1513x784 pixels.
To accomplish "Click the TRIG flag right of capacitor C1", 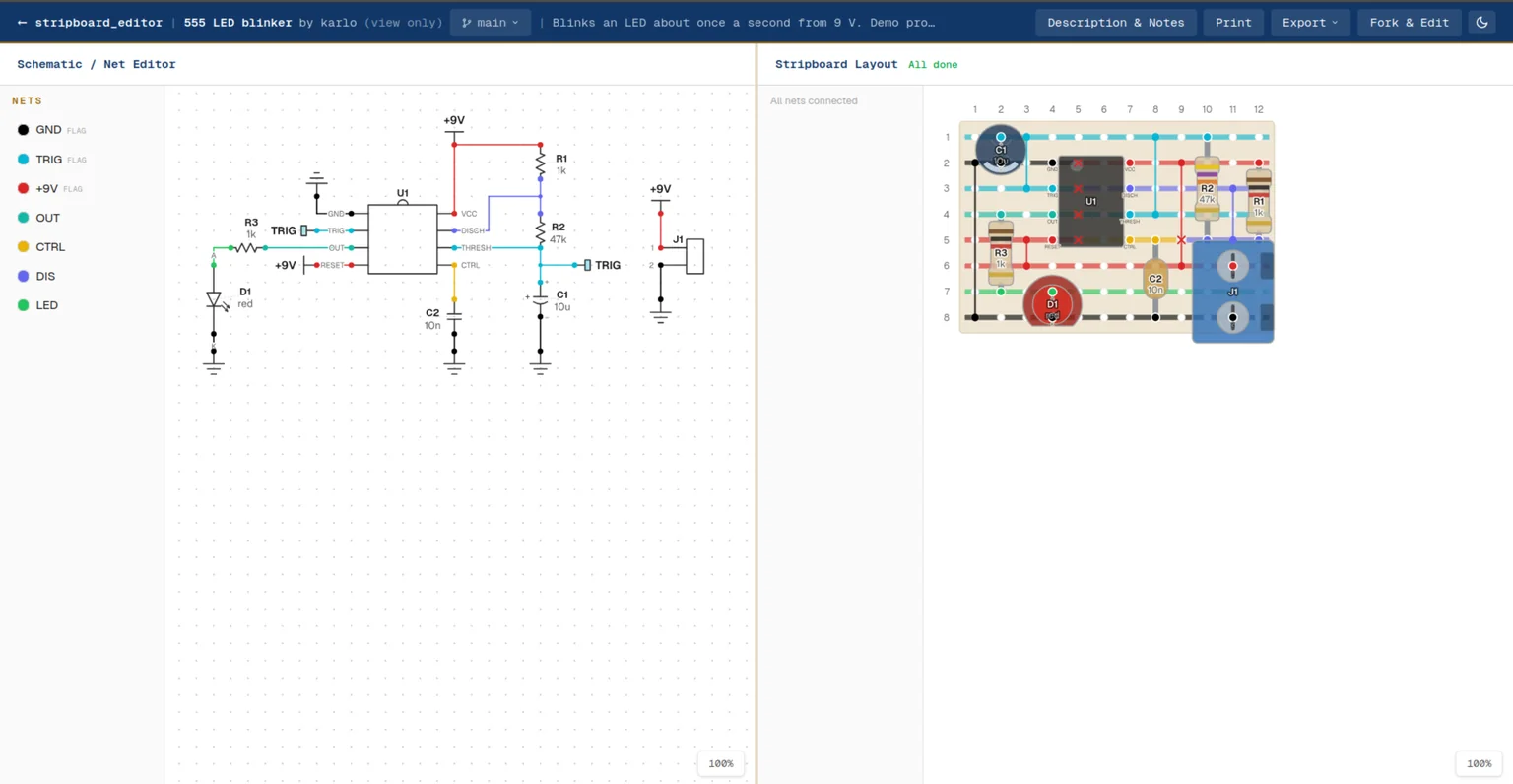I will pos(602,265).
